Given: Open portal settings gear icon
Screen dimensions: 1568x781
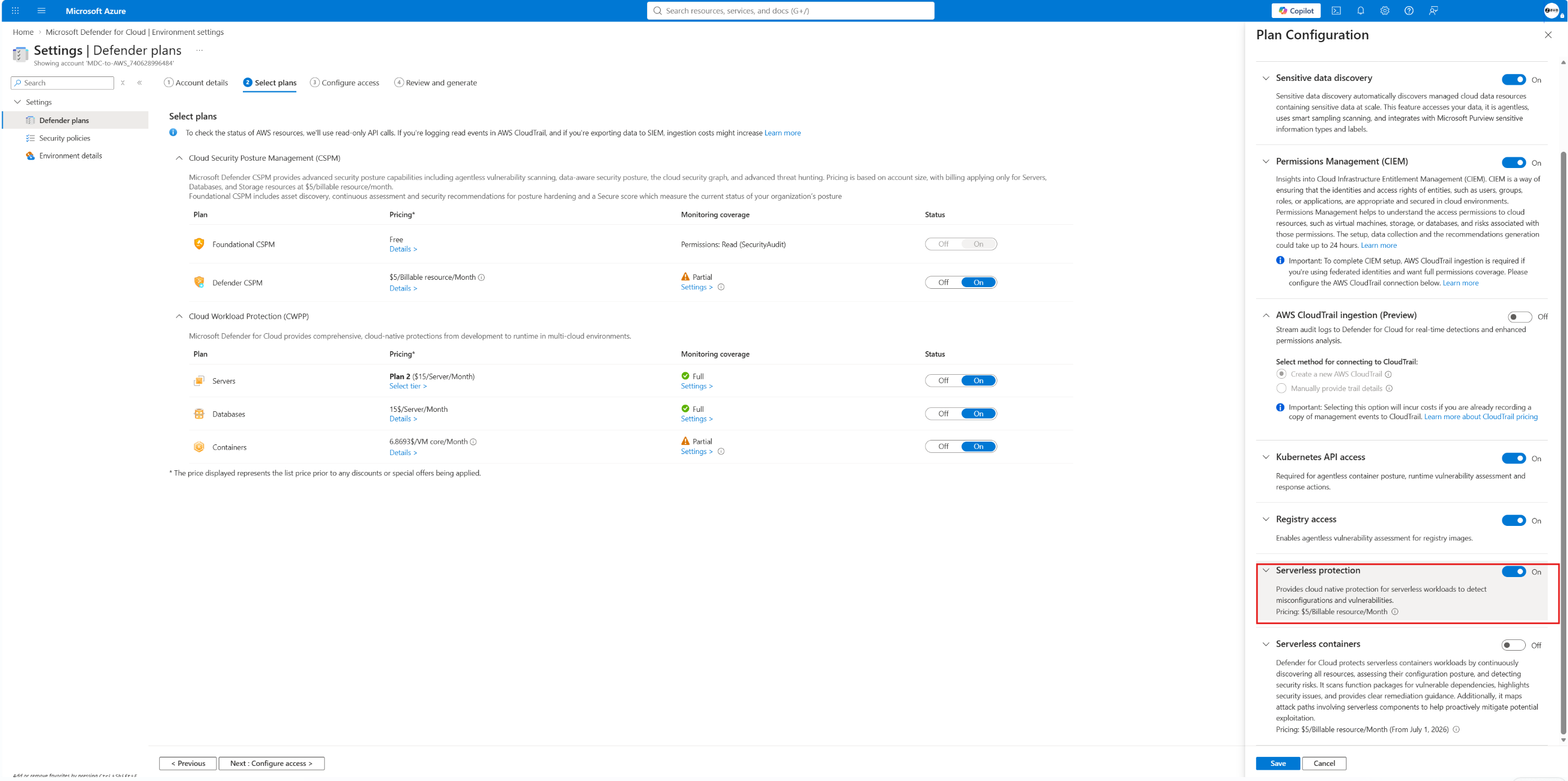Looking at the screenshot, I should click(x=1385, y=10).
